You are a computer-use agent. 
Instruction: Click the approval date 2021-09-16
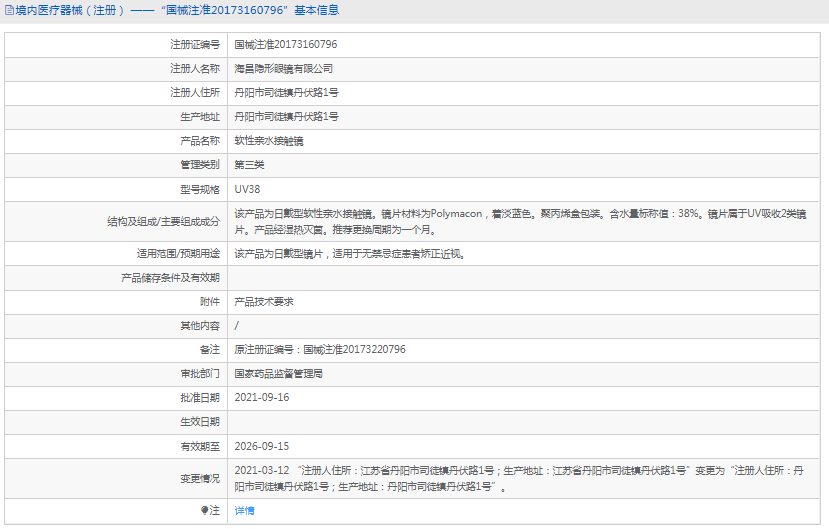coord(261,397)
